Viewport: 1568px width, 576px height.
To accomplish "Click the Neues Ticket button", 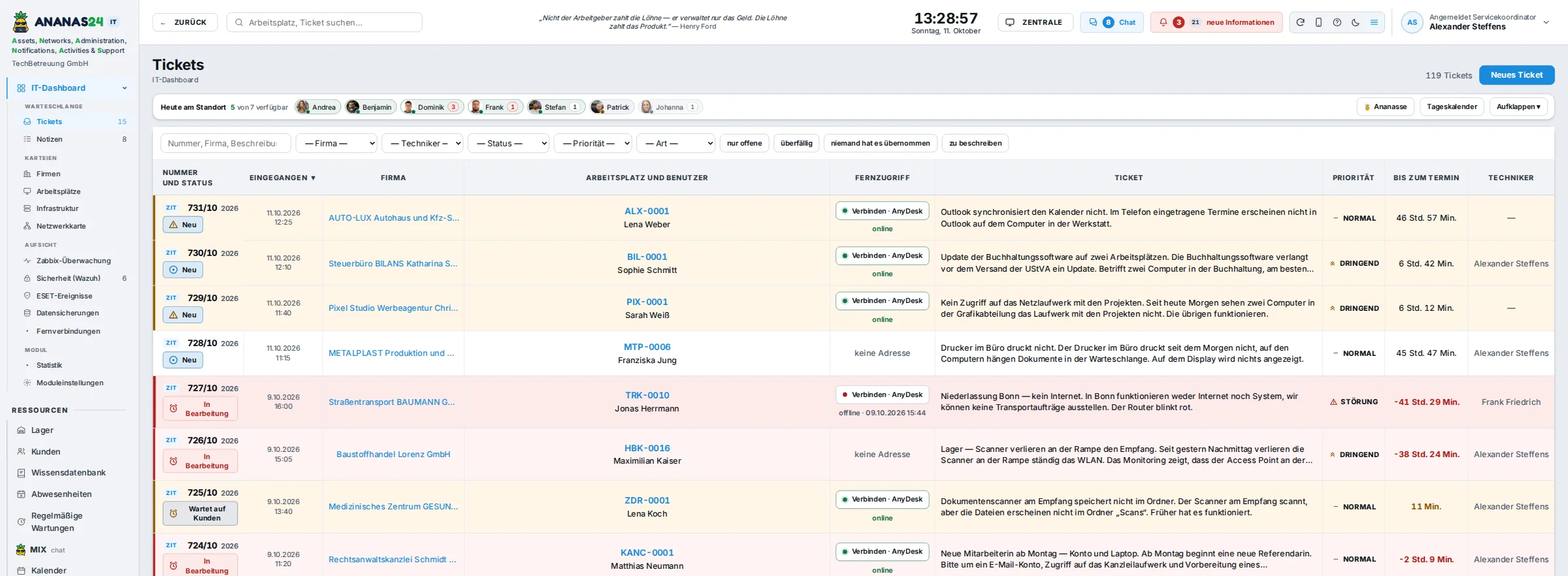I will [x=1516, y=75].
